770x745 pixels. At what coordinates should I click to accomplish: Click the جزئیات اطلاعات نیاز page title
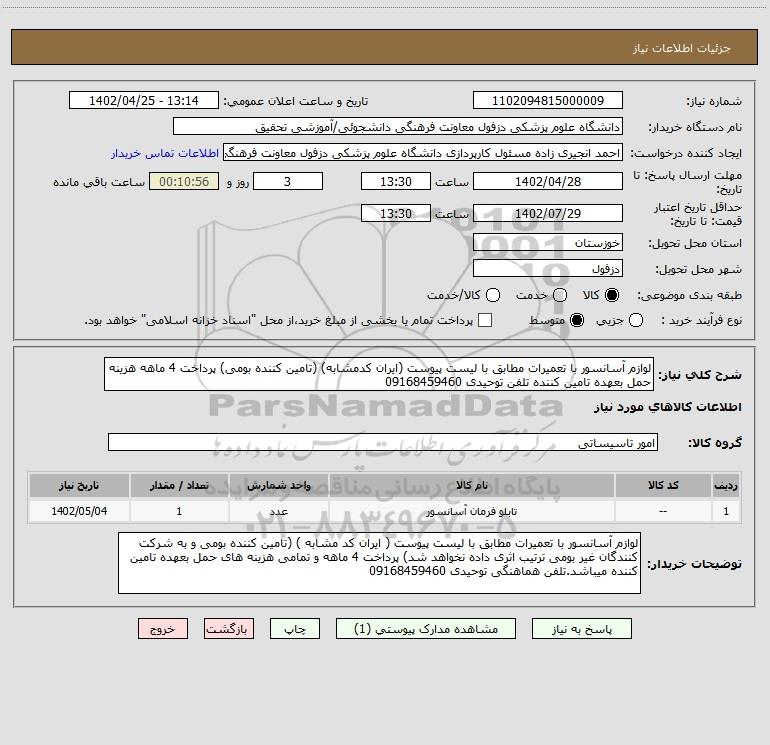tap(681, 48)
